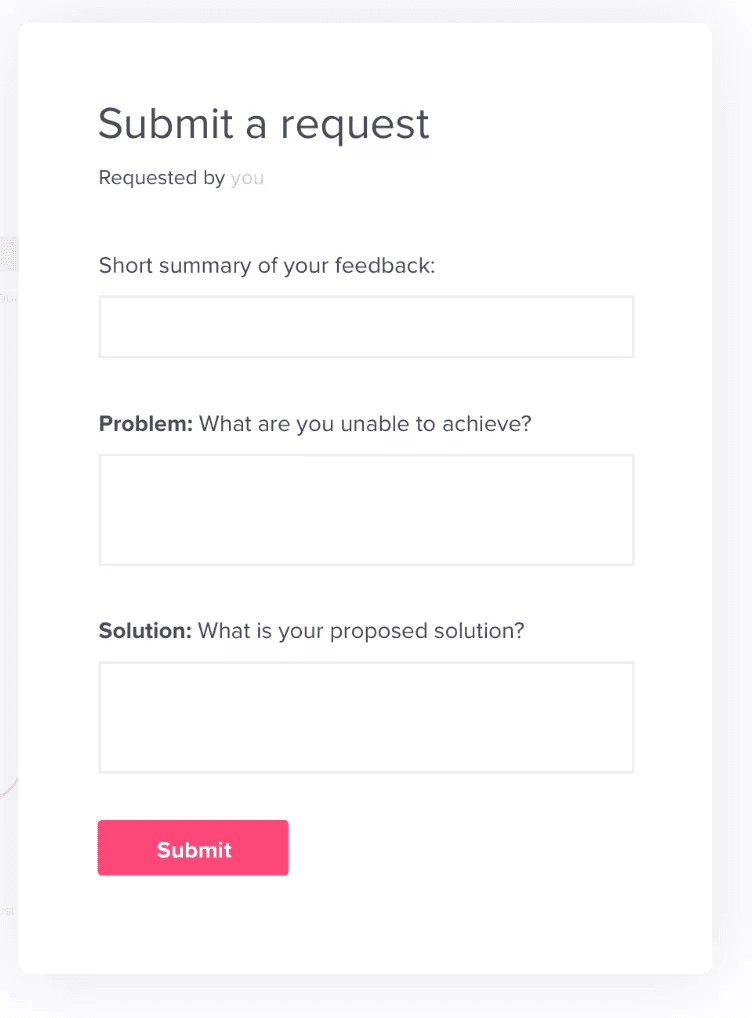Click the 'Short summary of your feedback' label
This screenshot has width=752, height=1018.
(265, 266)
